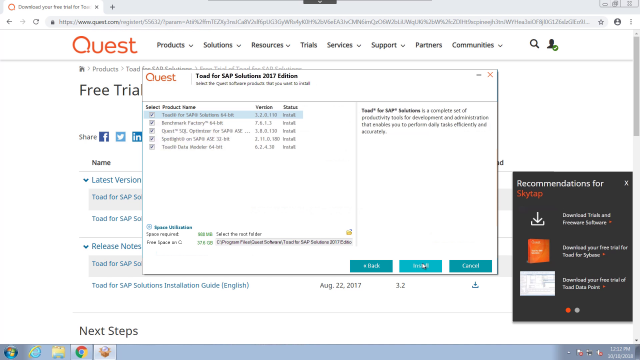
Task: Click Install button in installer
Action: click(x=420, y=266)
